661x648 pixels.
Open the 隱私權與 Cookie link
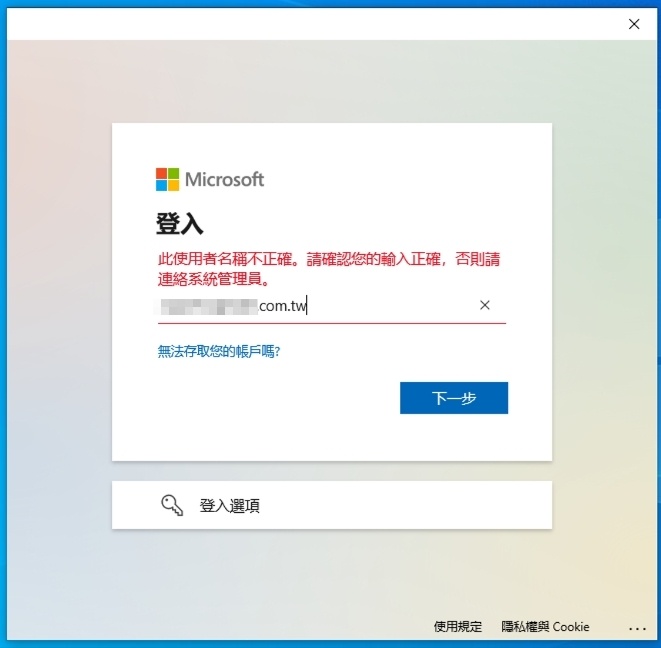coord(545,626)
